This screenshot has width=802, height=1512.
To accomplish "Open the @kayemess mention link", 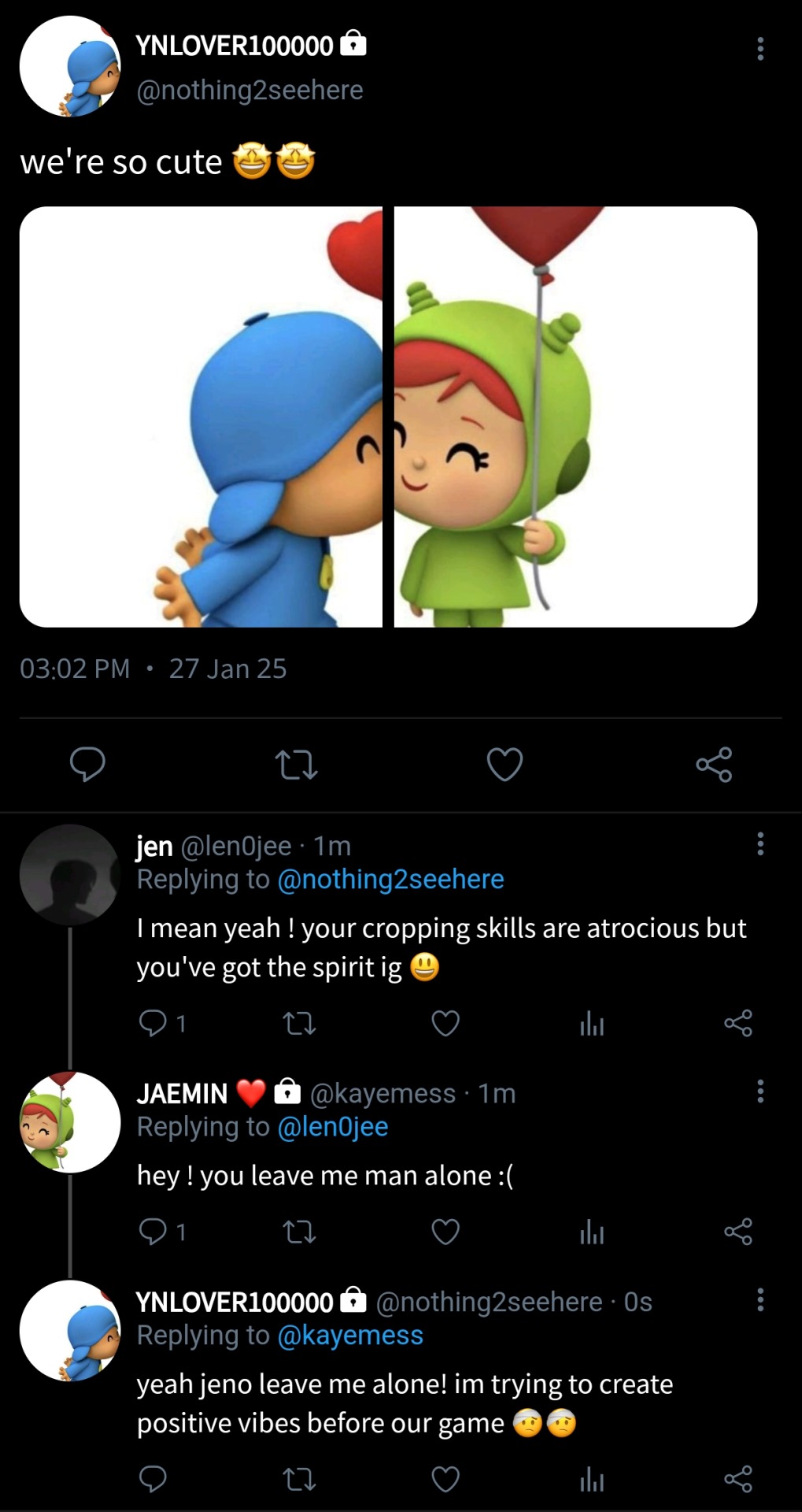I will (350, 1335).
